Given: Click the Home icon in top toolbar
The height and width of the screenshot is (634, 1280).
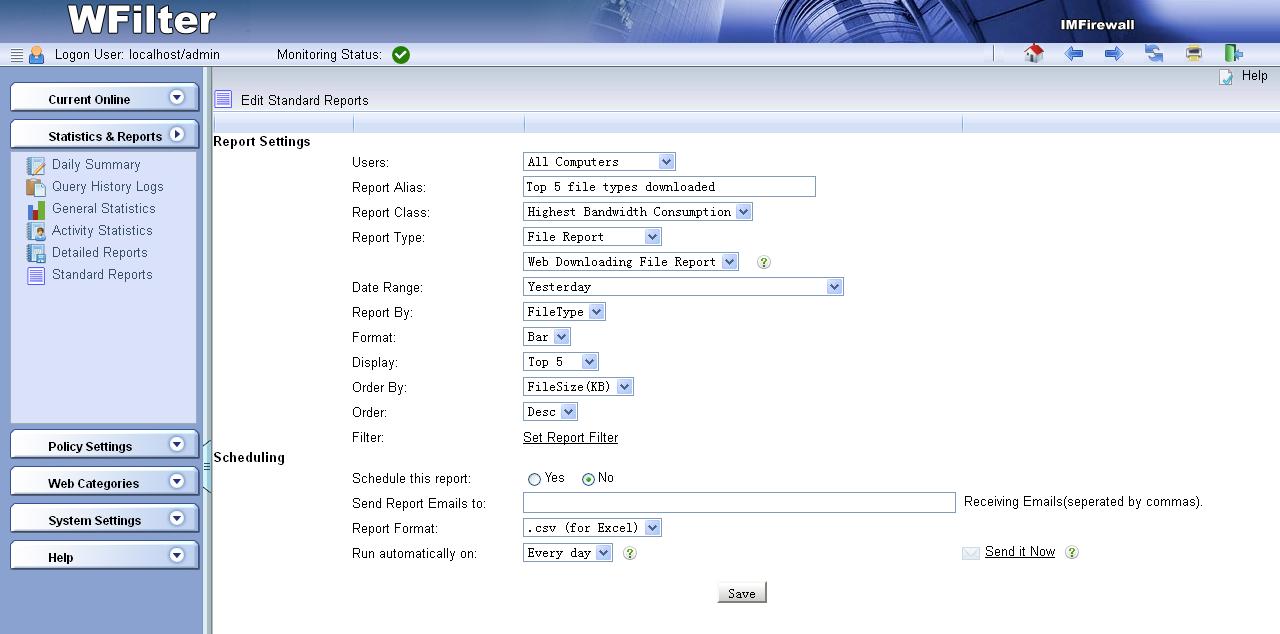Looking at the screenshot, I should (x=1034, y=54).
